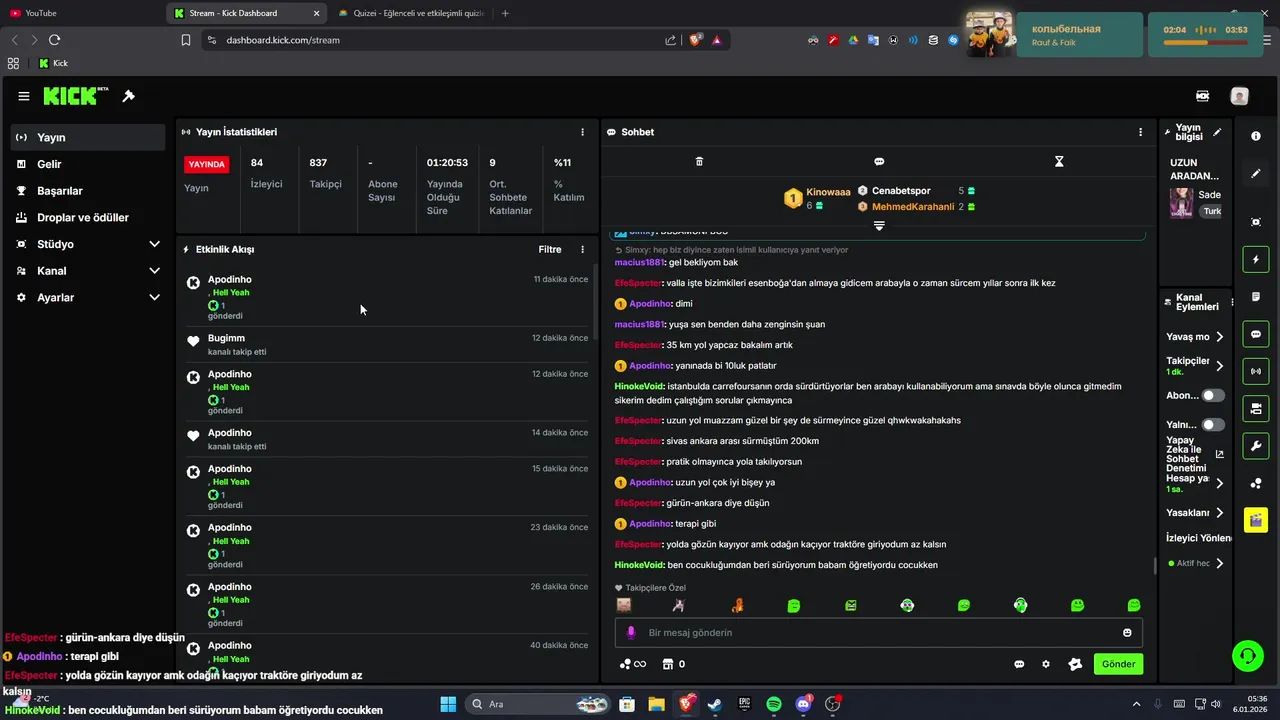Click the yellow clapperboard icon in the right sidebar
This screenshot has height=720, width=1280.
[x=1256, y=520]
